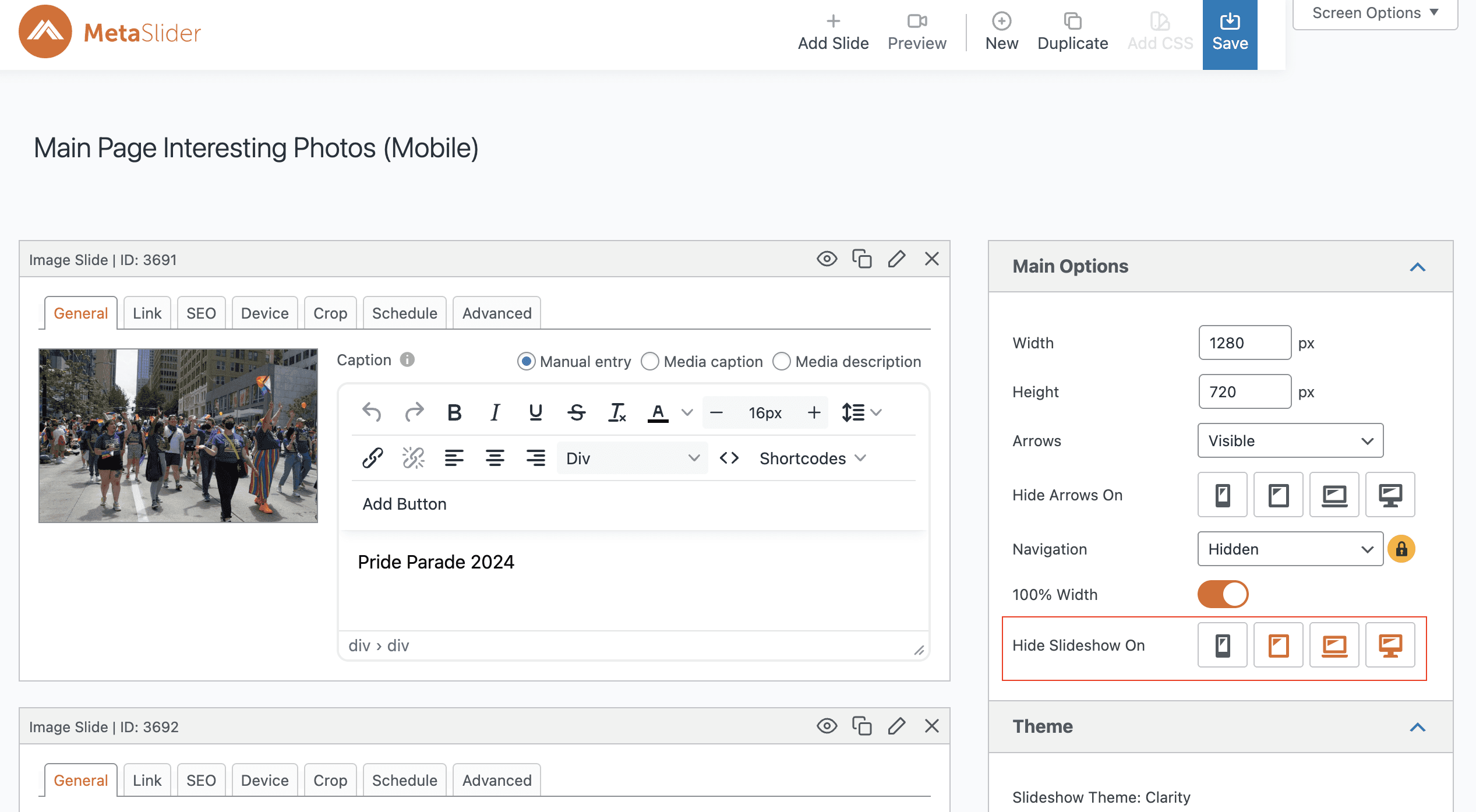Open the Arrows Visible dropdown
The height and width of the screenshot is (812, 1476).
click(1290, 440)
